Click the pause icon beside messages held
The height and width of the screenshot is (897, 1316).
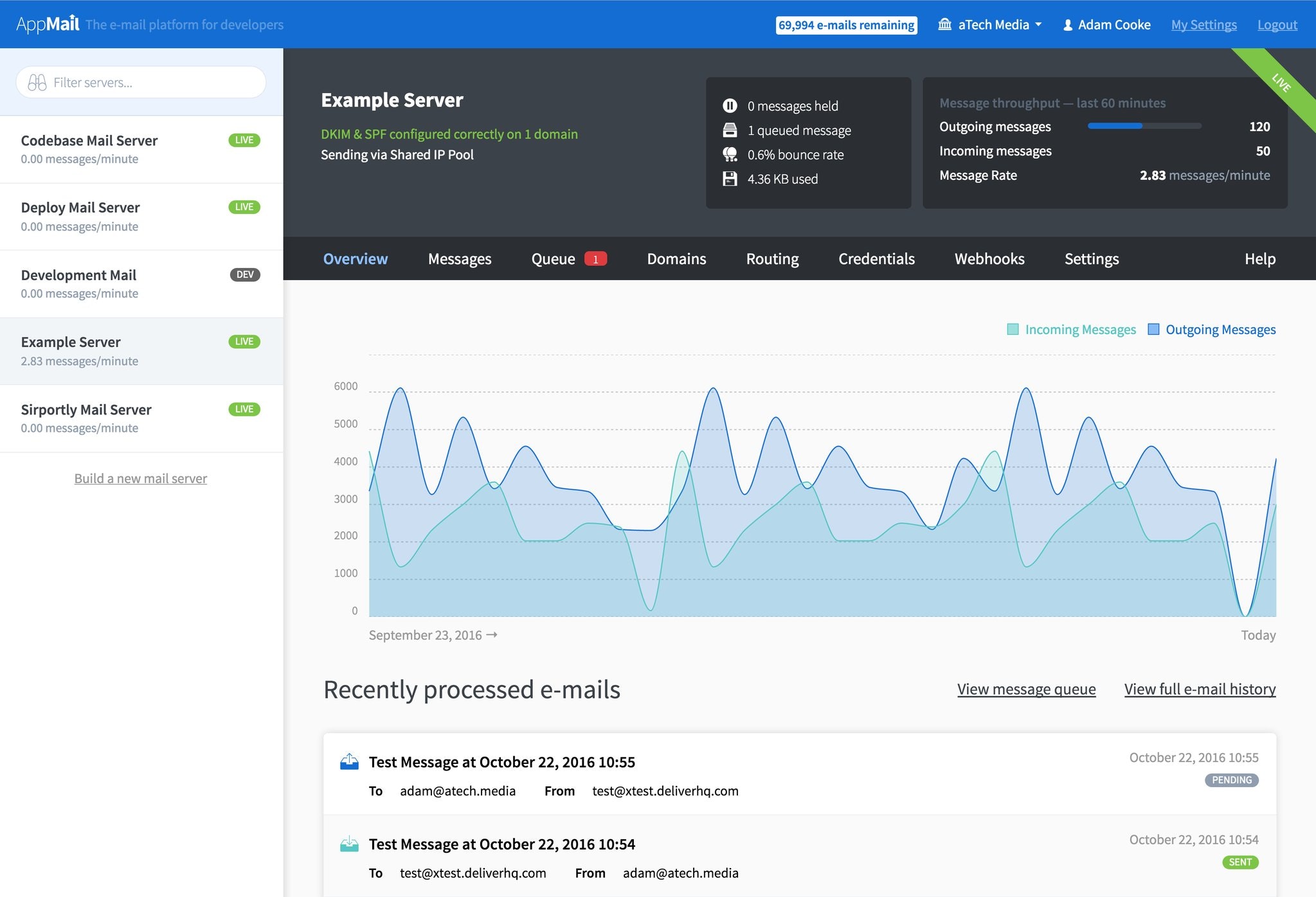coord(730,105)
